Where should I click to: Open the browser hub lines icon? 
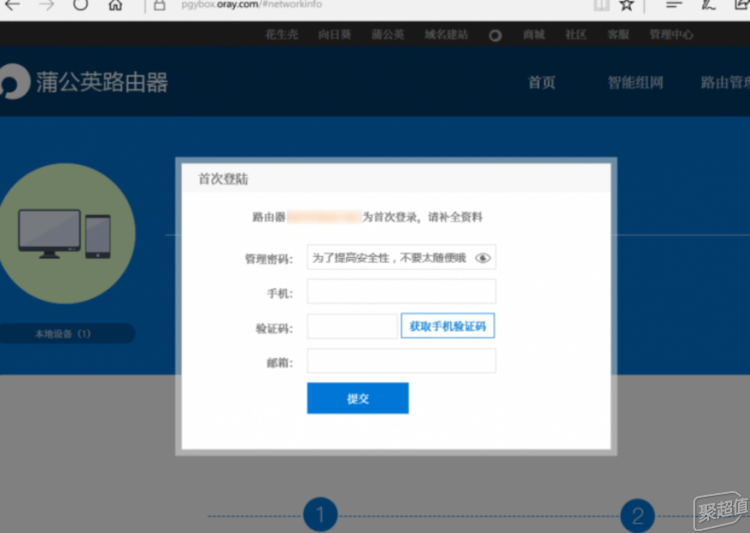(x=673, y=5)
